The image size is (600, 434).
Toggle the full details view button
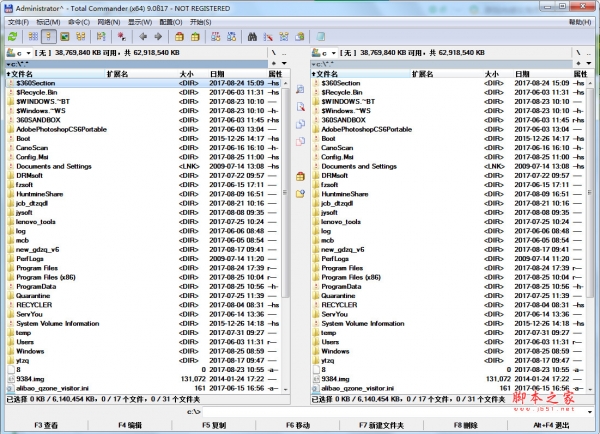coord(48,36)
